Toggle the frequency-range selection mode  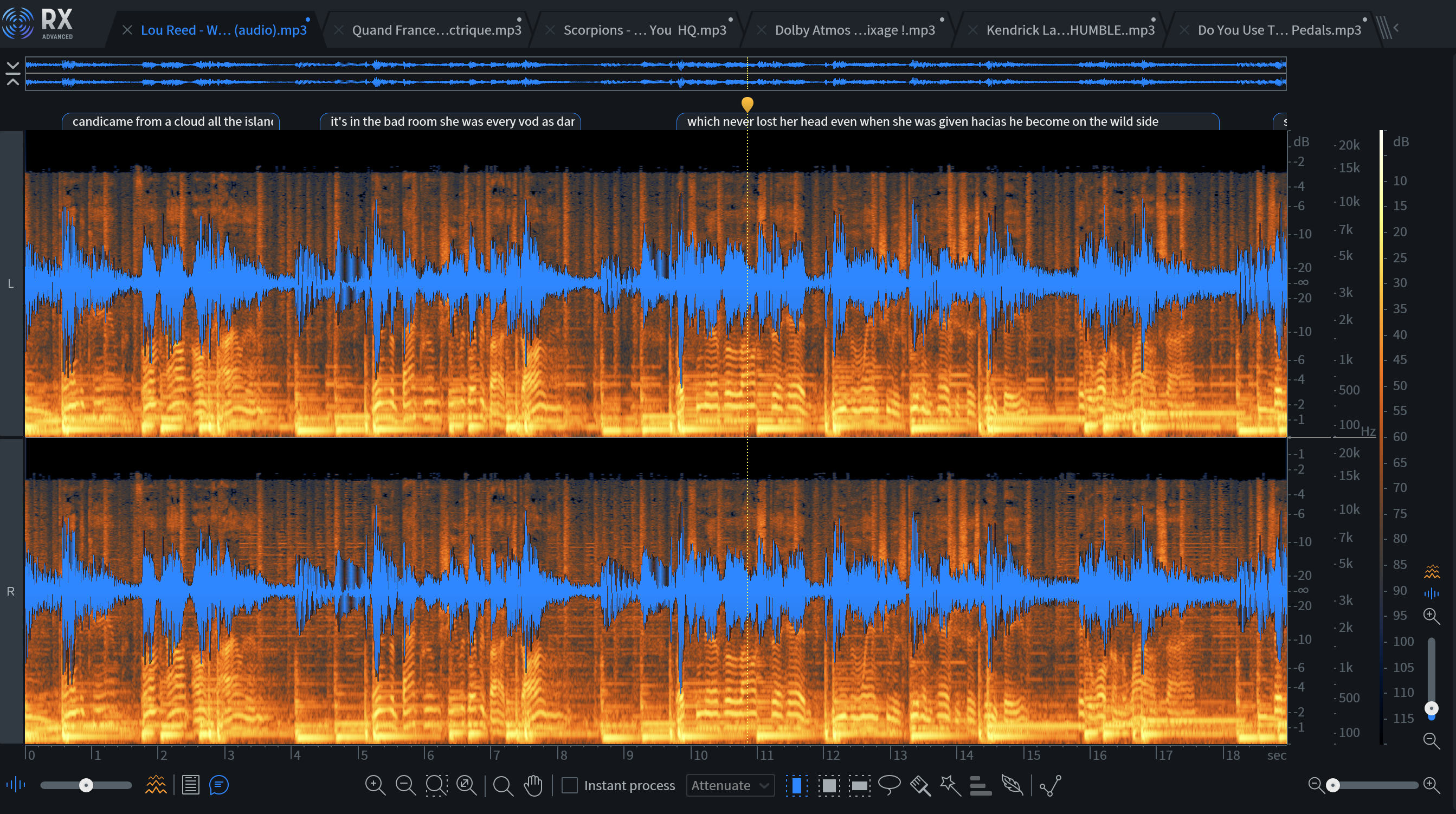pyautogui.click(x=860, y=785)
